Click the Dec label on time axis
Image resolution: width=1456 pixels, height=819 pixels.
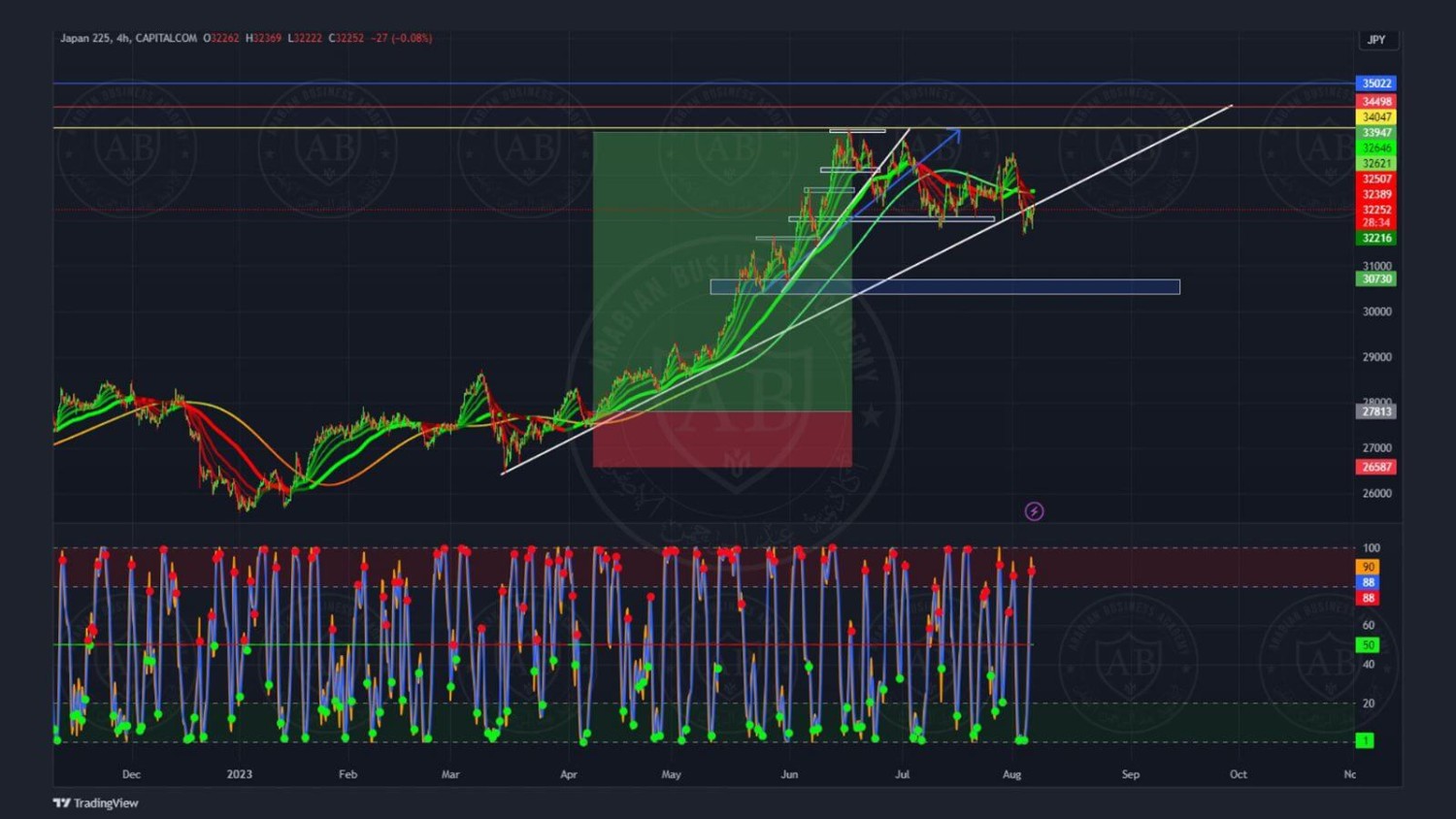point(131,774)
